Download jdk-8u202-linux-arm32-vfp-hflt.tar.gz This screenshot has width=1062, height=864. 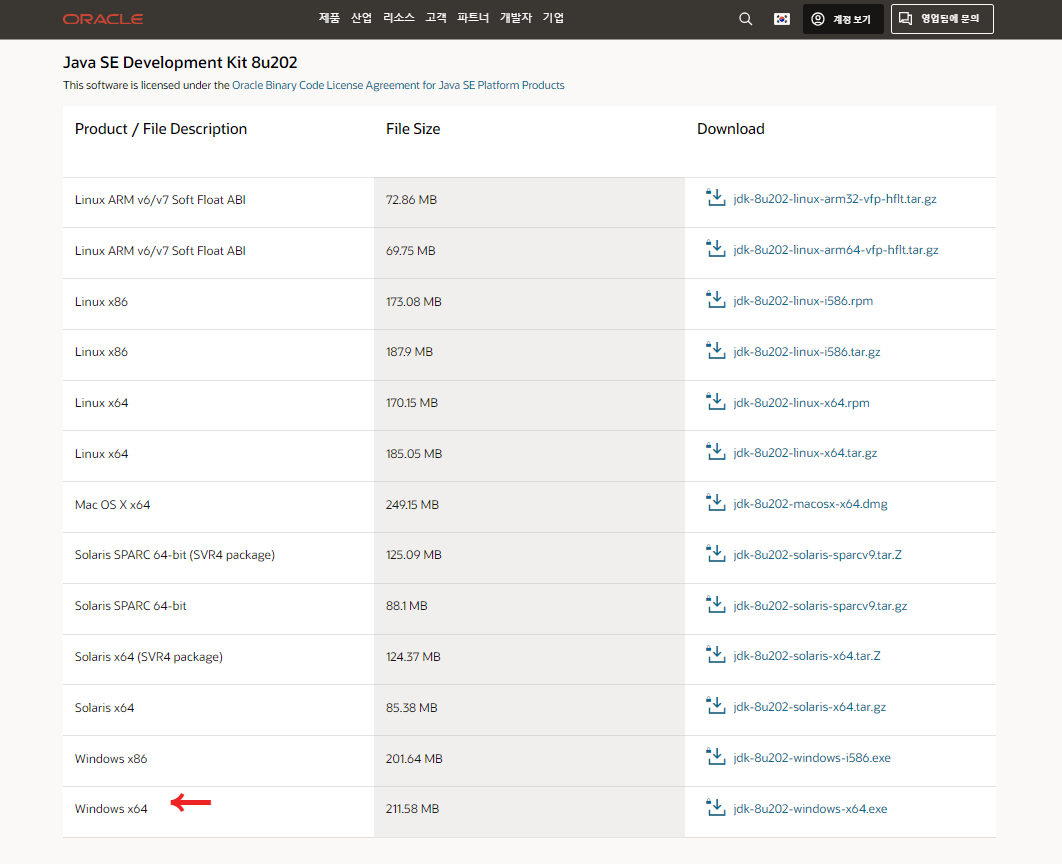point(834,199)
